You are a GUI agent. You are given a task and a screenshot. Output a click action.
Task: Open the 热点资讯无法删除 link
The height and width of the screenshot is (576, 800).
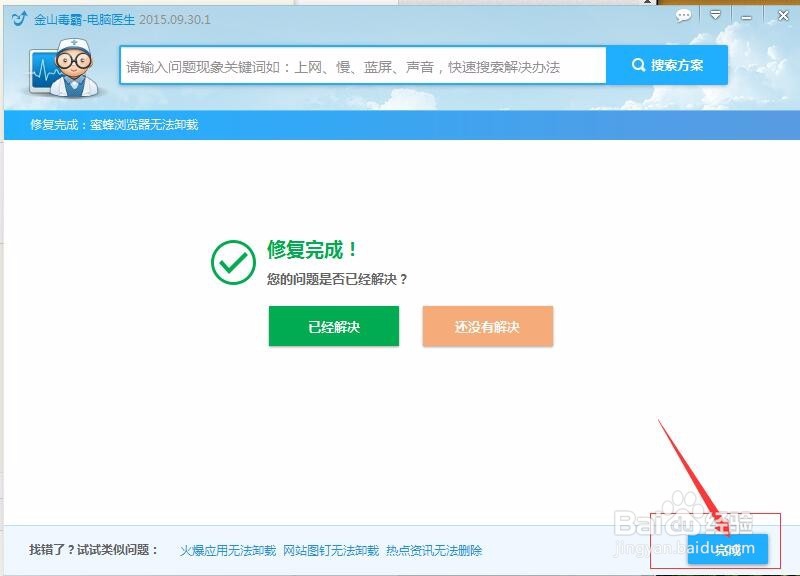pos(434,550)
